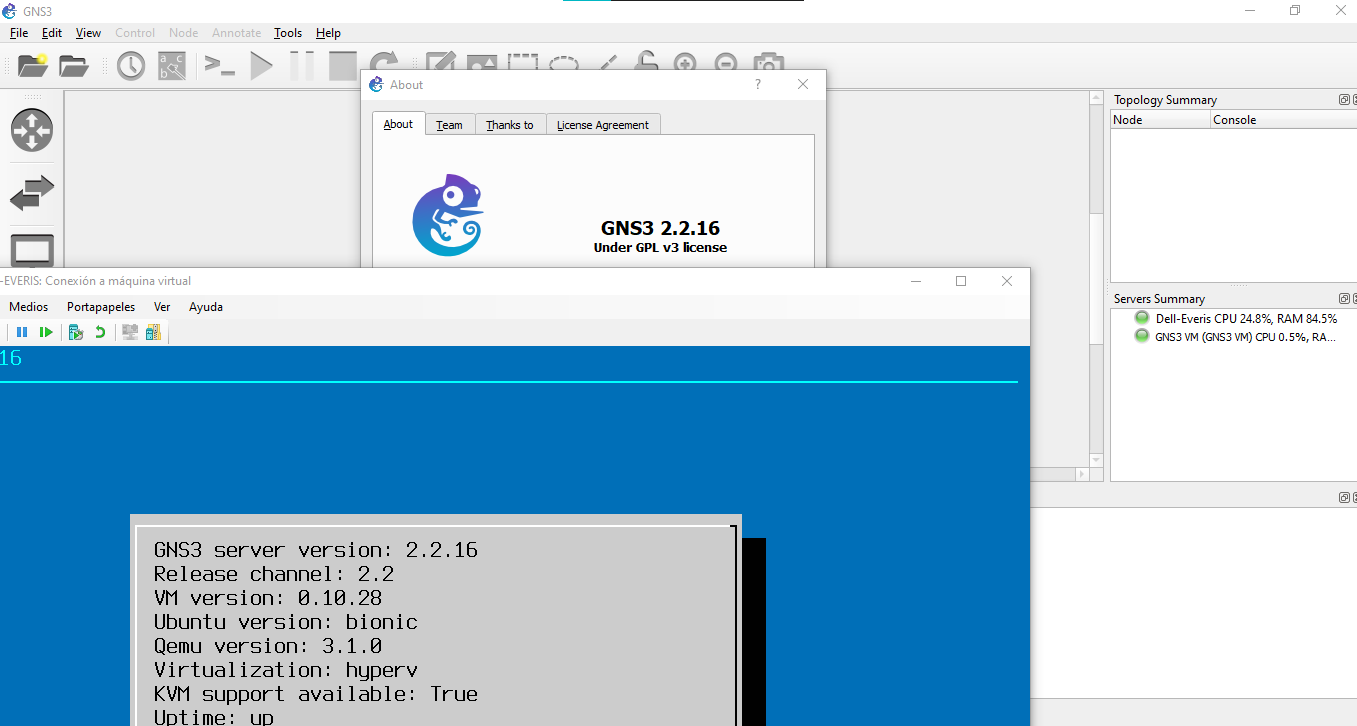Start all nodes with the play icon
Screen dimensions: 1357x726
point(261,66)
